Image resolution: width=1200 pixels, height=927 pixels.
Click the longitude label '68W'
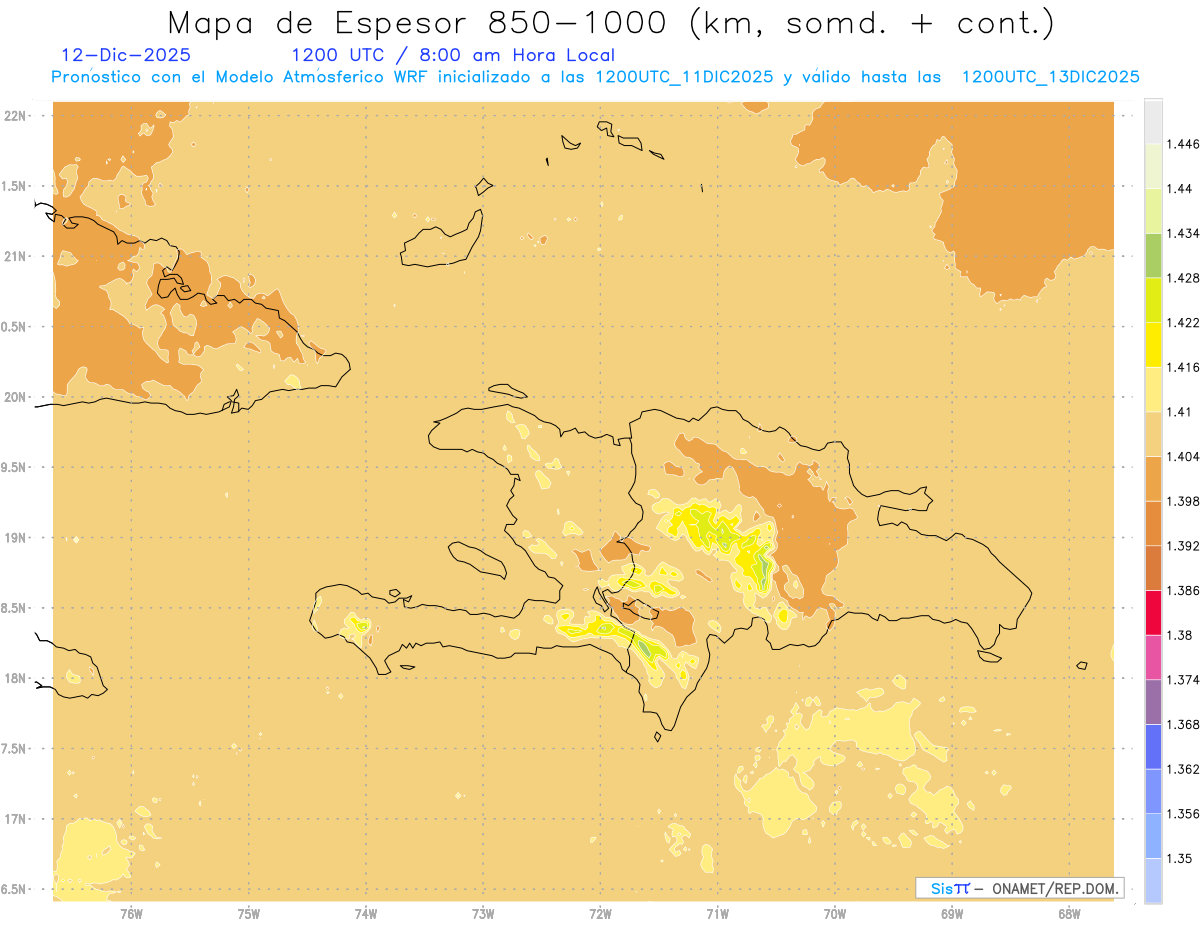[x=1069, y=915]
